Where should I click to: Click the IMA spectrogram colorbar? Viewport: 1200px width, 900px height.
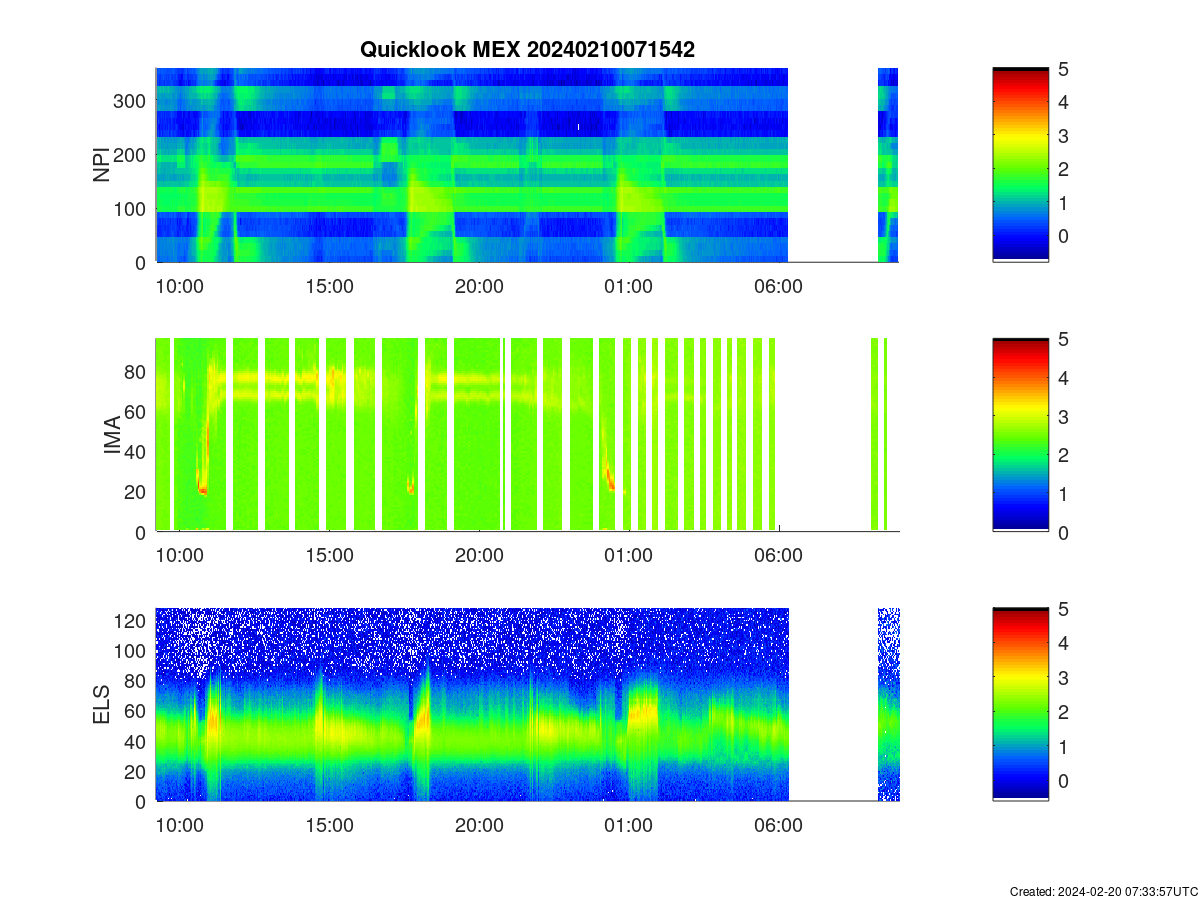(1020, 435)
